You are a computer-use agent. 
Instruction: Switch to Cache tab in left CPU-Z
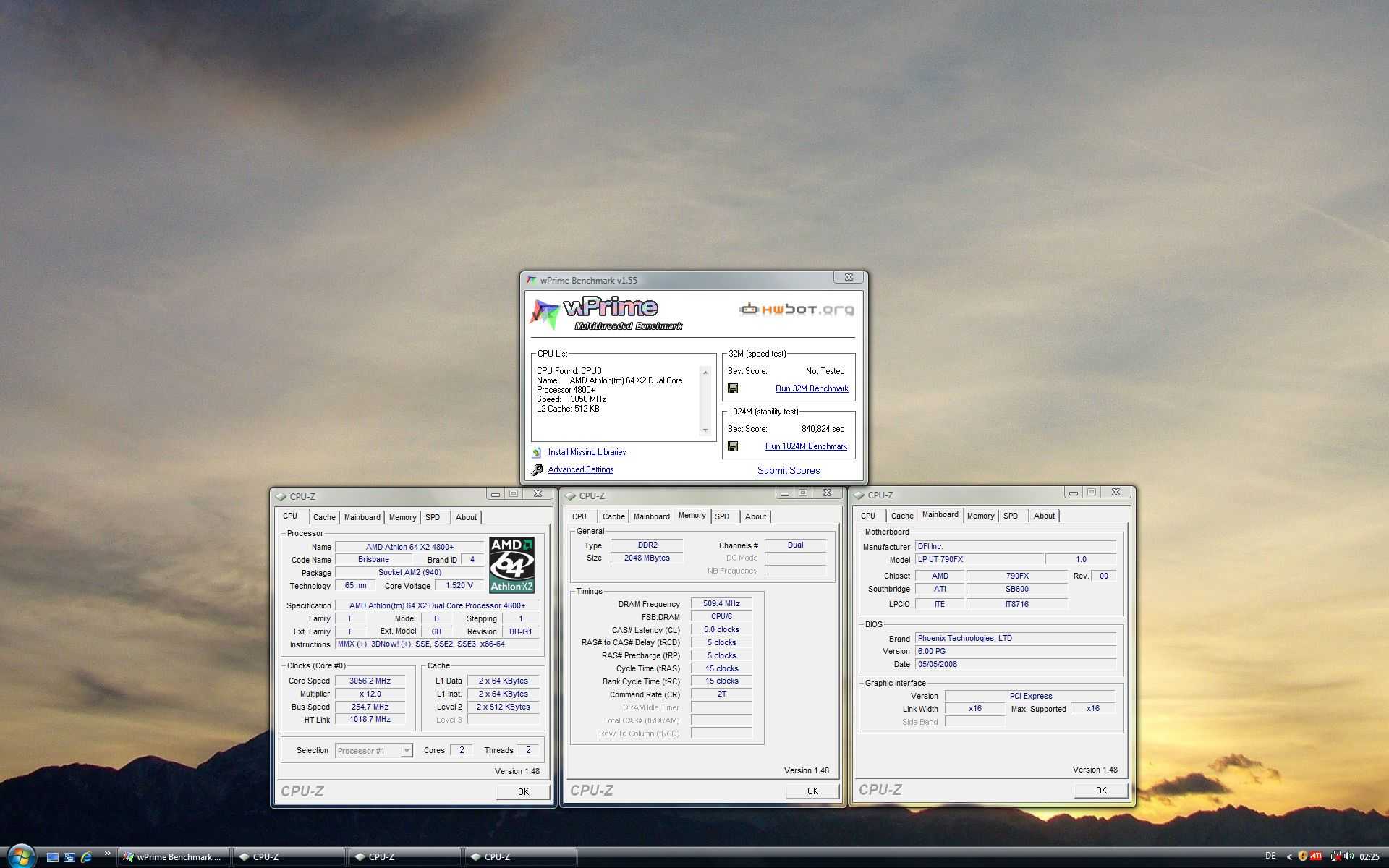click(324, 517)
